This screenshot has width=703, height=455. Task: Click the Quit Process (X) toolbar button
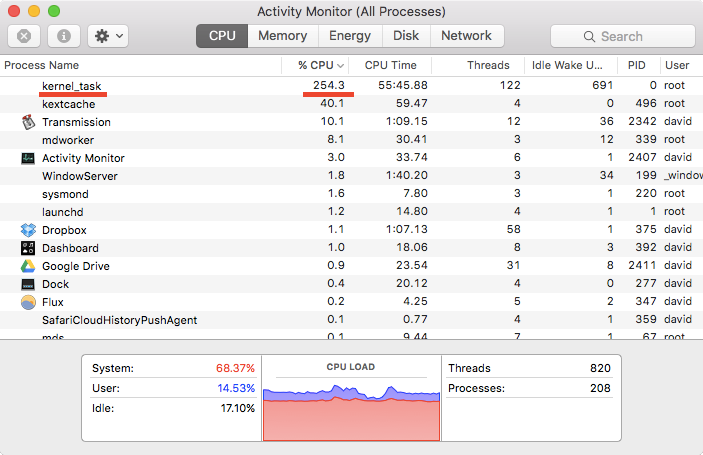click(24, 36)
